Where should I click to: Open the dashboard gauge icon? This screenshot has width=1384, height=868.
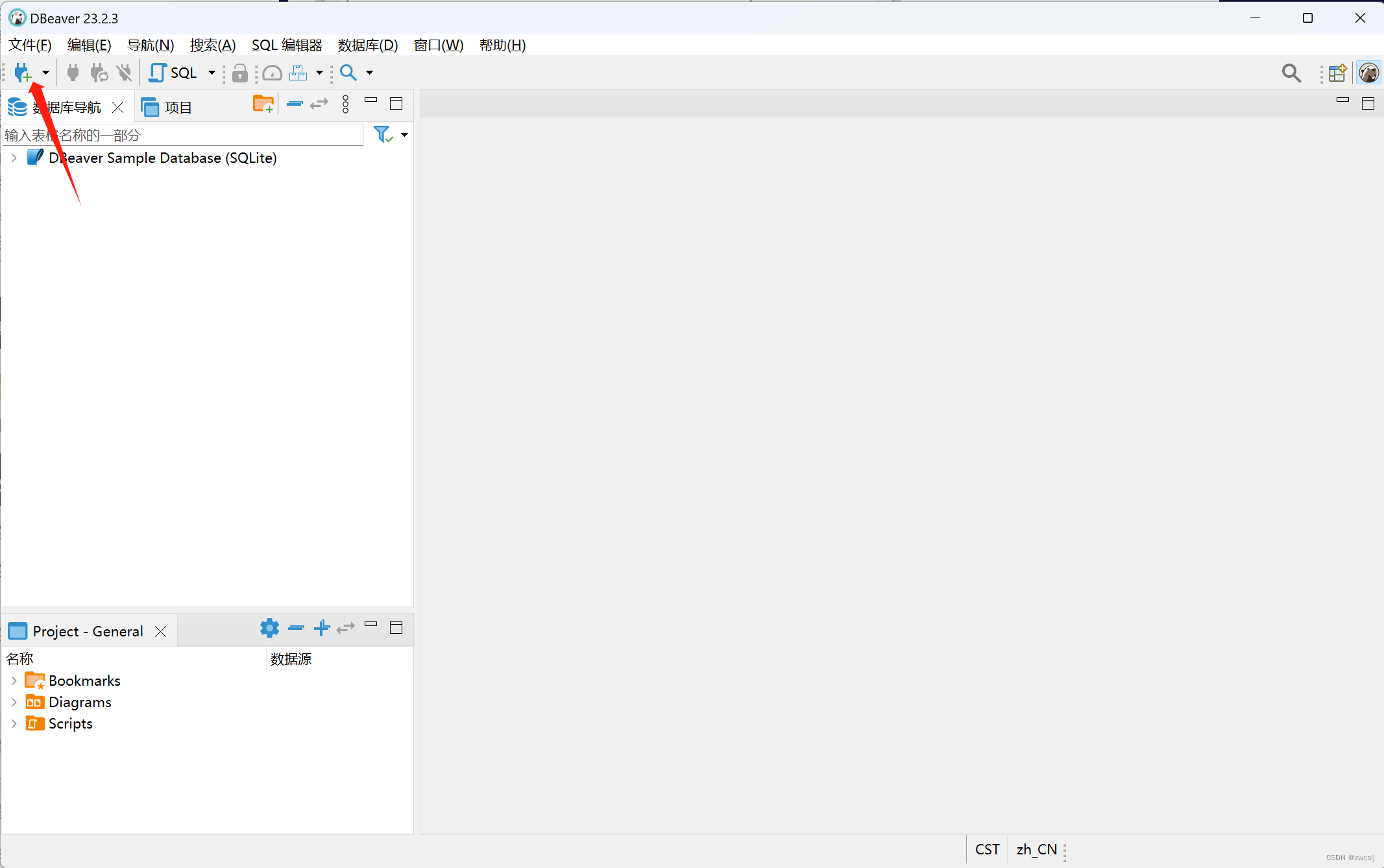[272, 73]
